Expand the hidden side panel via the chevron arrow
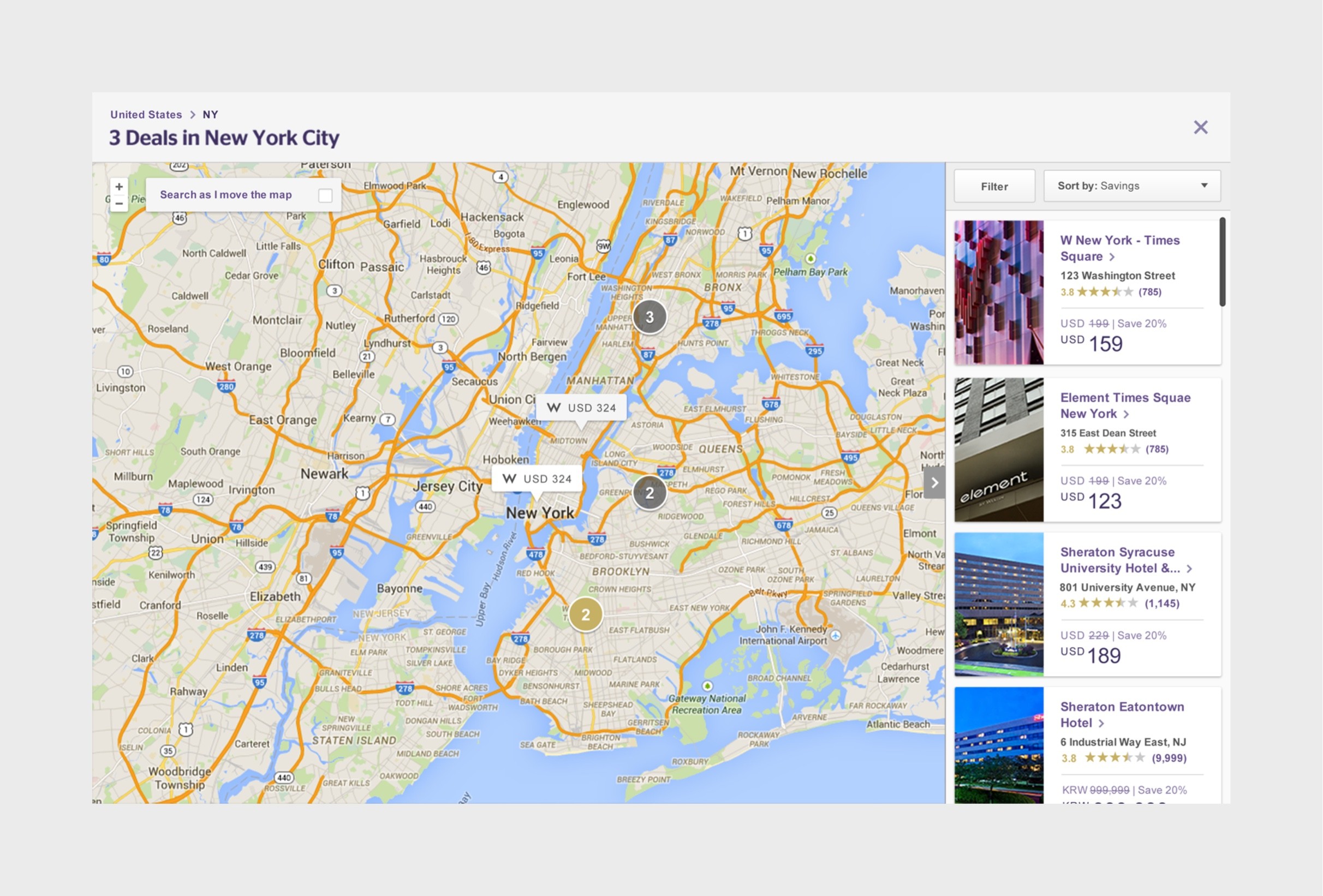Viewport: 1323px width, 896px height. tap(934, 482)
